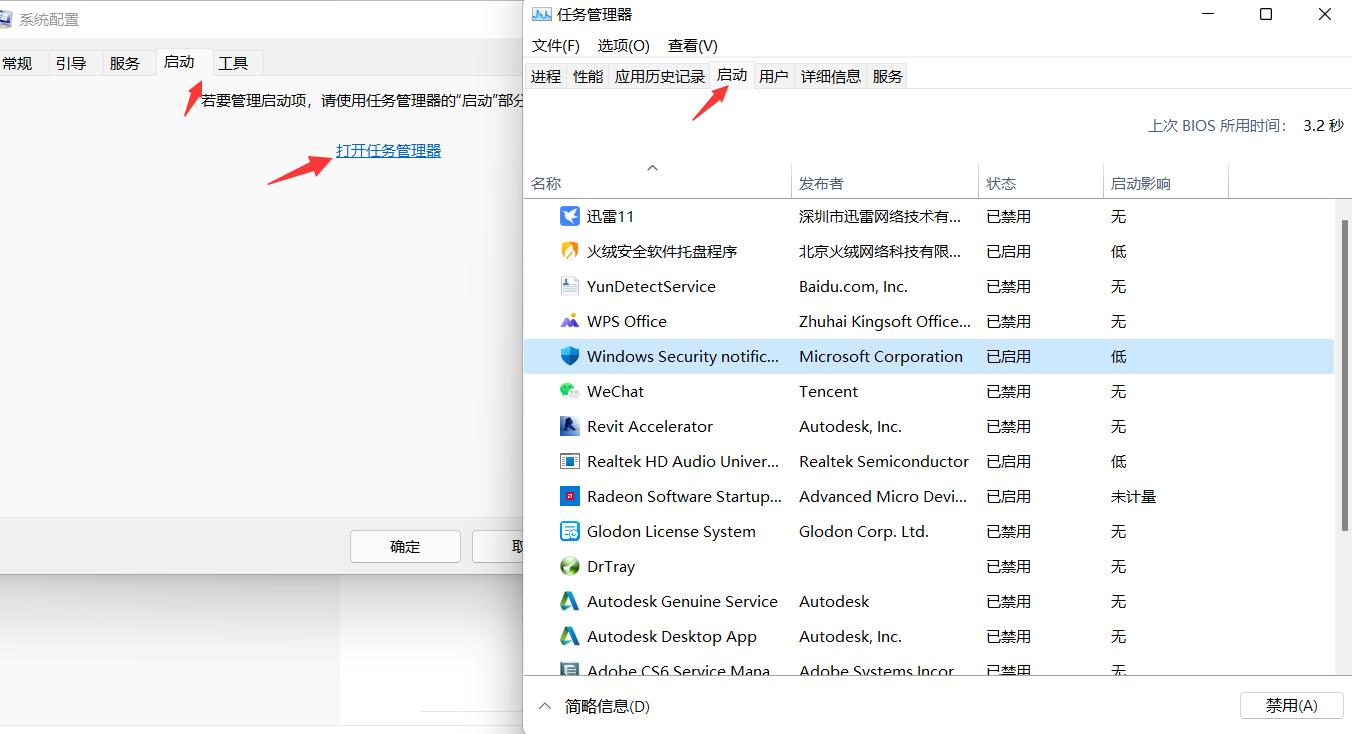Screen dimensions: 1352x734
Task: Click publisher cell Zhuhai Kingsoft Office...
Action: click(x=885, y=321)
